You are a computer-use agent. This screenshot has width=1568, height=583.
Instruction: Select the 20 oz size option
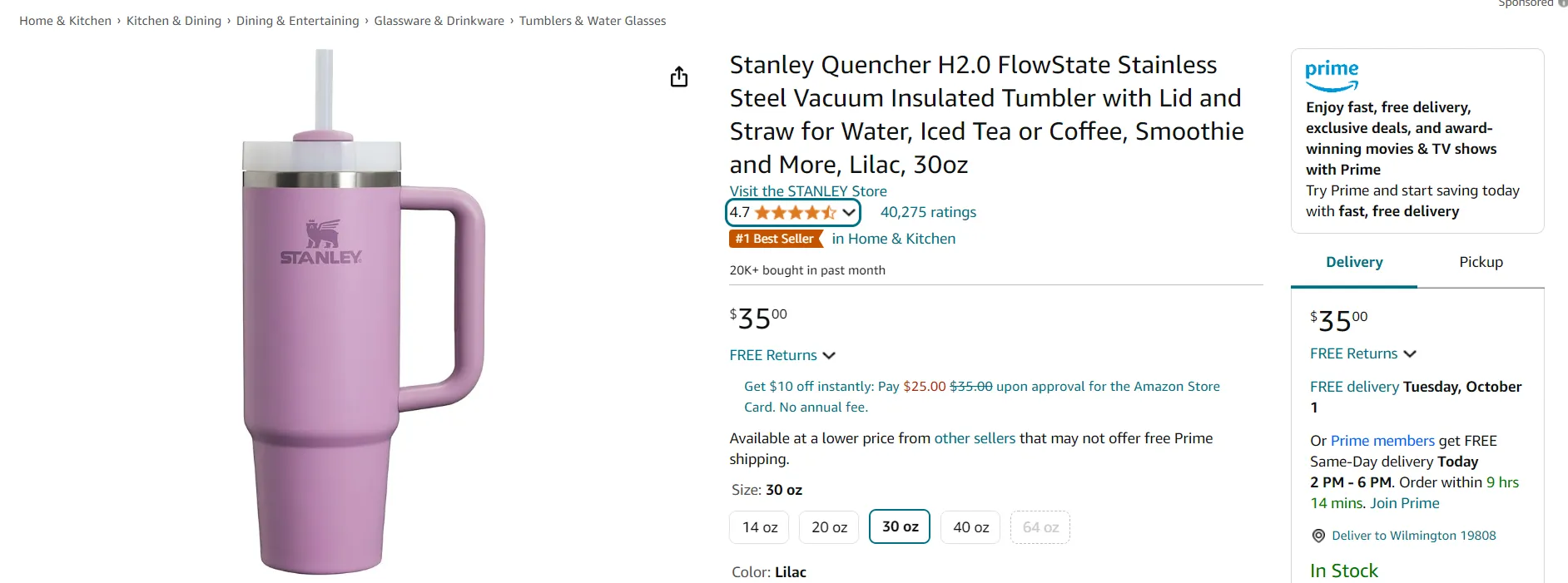(829, 527)
